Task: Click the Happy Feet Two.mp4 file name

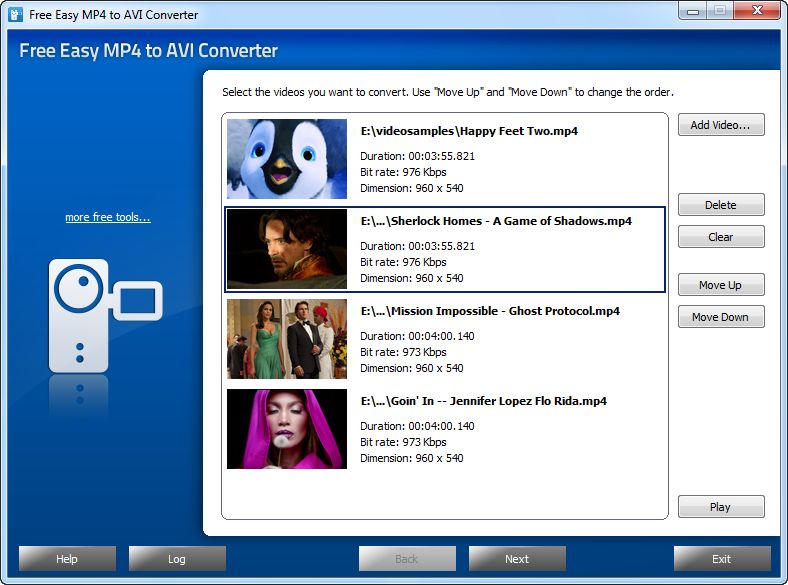Action: (469, 131)
